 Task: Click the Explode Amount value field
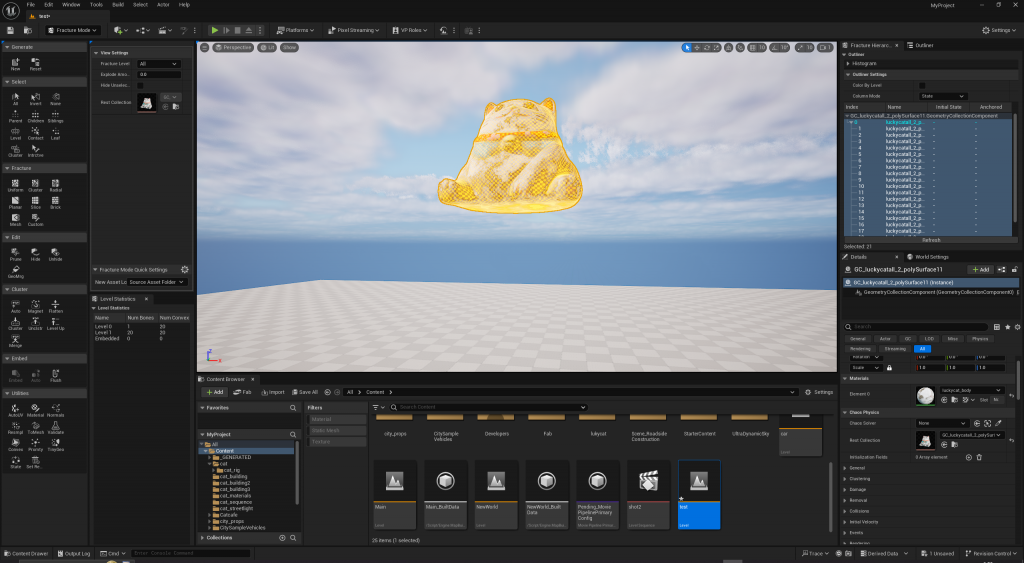click(x=159, y=74)
